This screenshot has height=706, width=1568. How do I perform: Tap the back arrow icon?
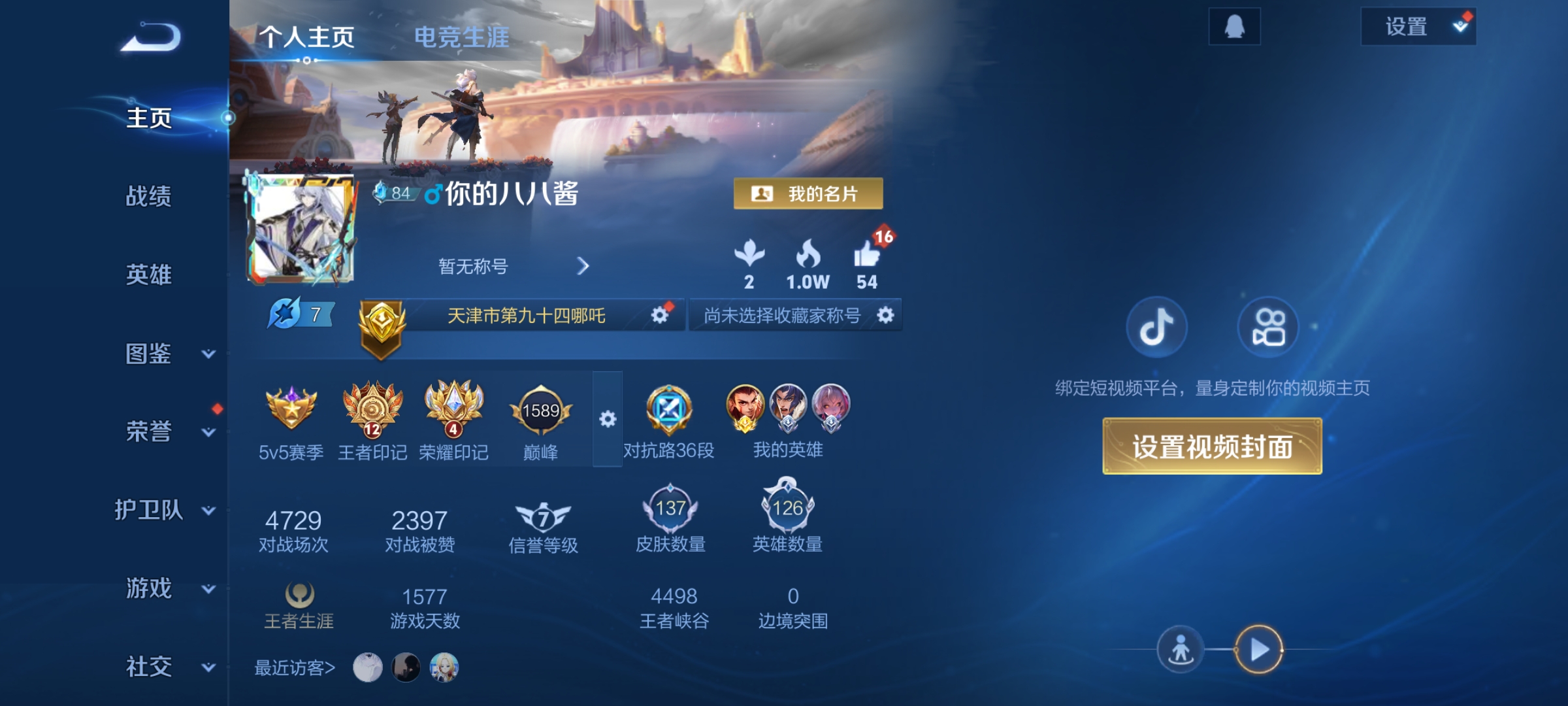[x=151, y=37]
